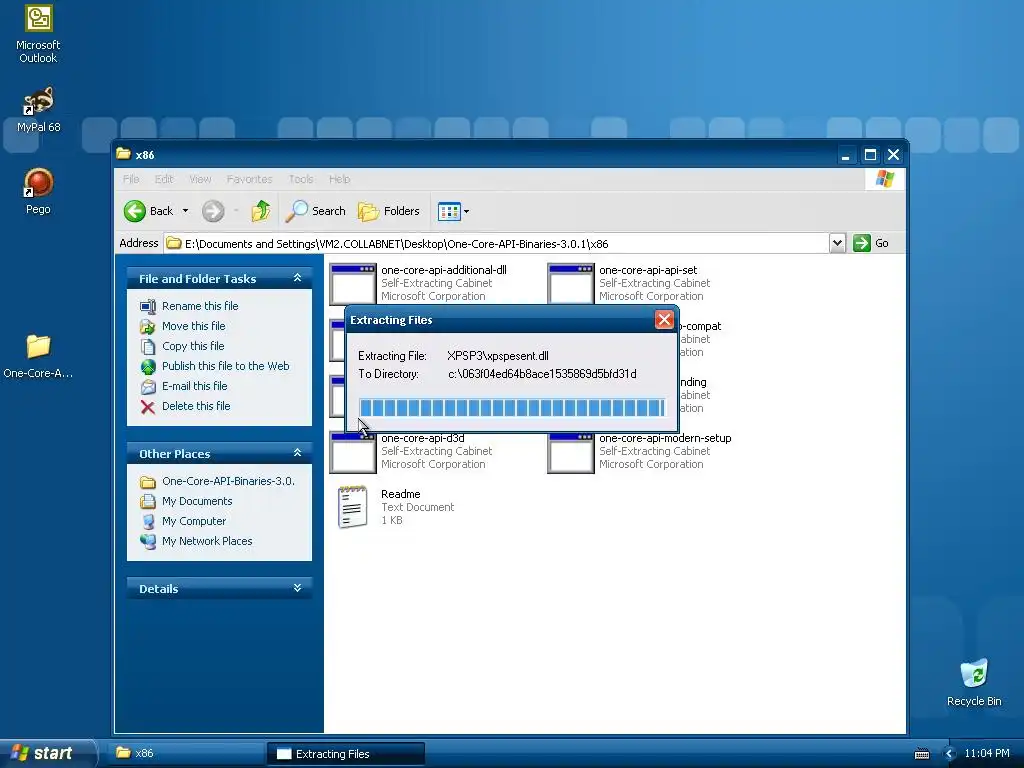Open the View menu

[x=200, y=179]
